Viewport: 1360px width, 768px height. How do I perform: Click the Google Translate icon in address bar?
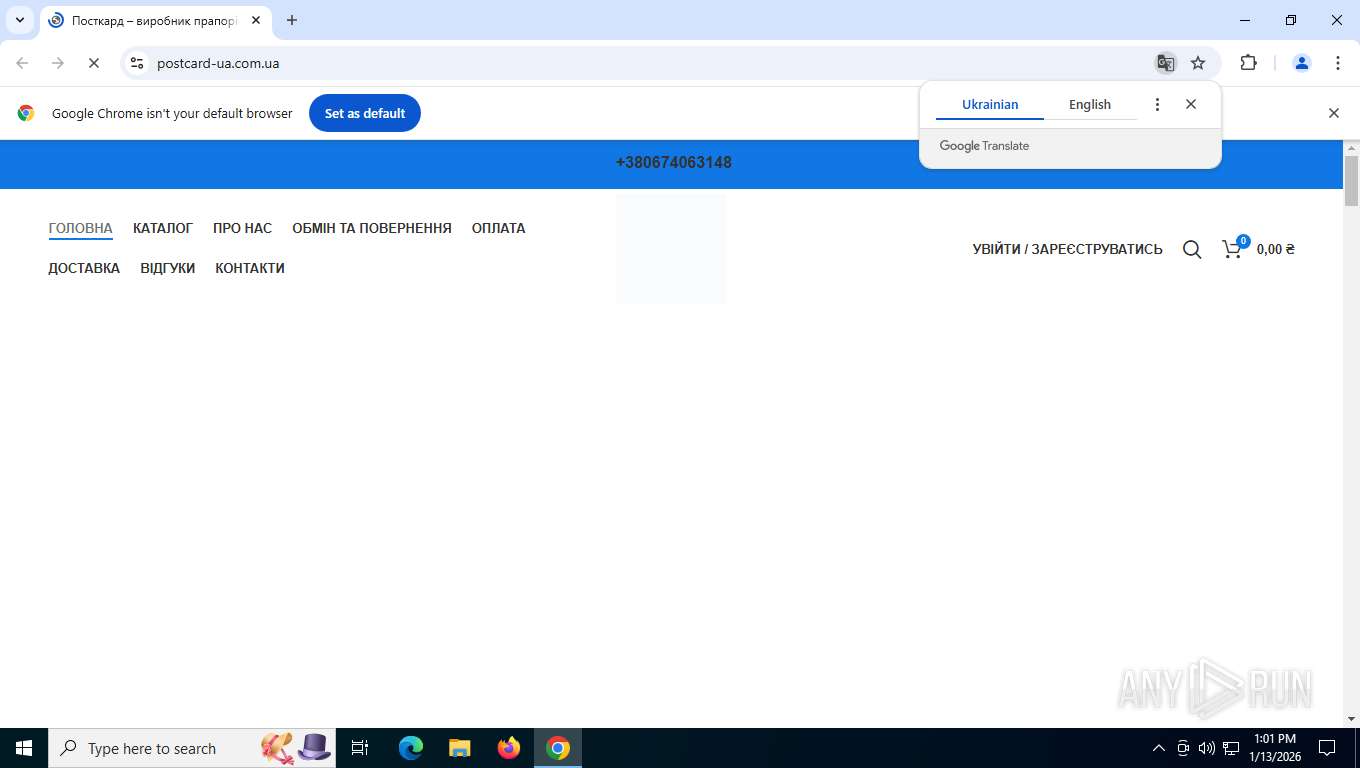pyautogui.click(x=1165, y=63)
